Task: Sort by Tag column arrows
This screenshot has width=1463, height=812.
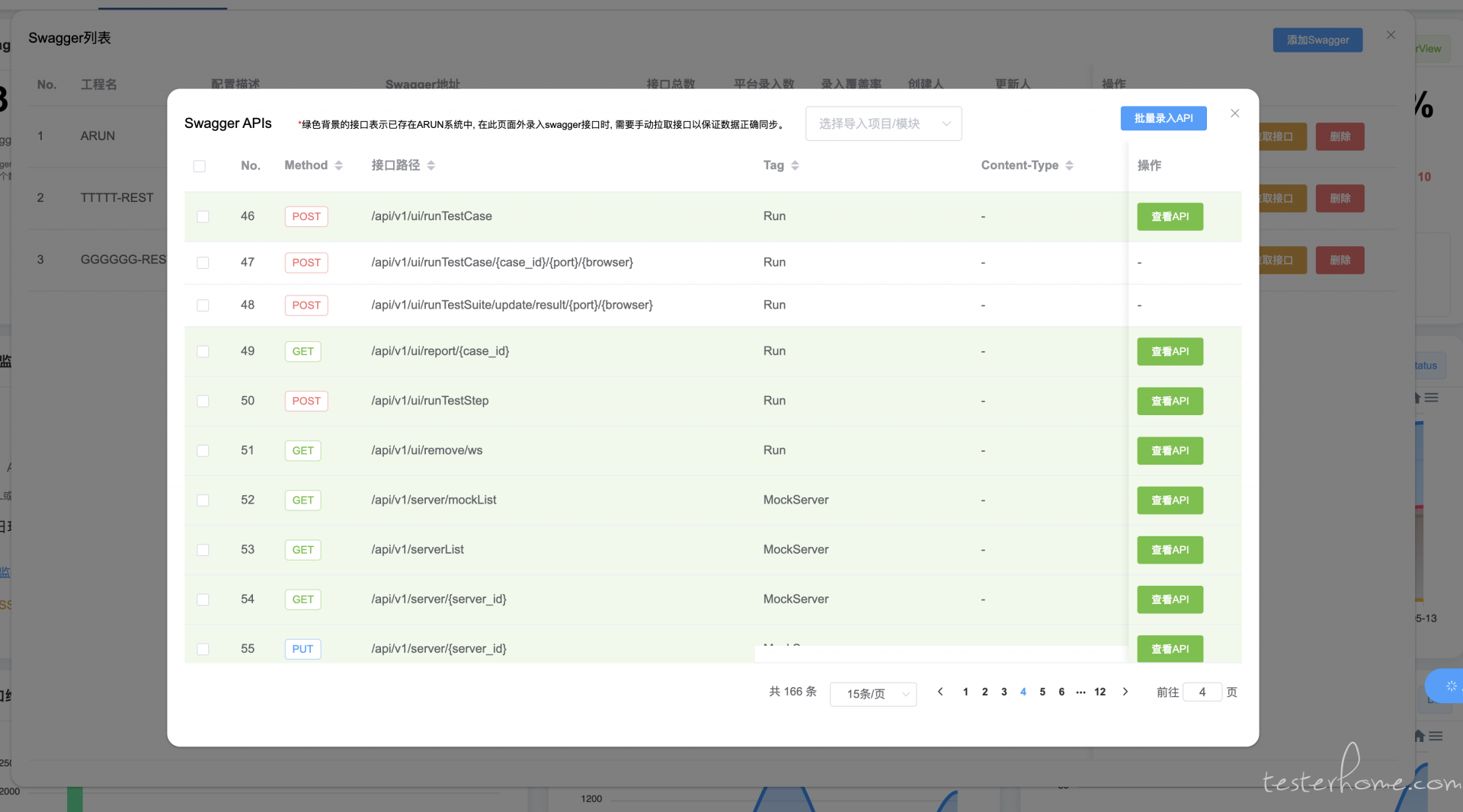Action: [x=795, y=165]
